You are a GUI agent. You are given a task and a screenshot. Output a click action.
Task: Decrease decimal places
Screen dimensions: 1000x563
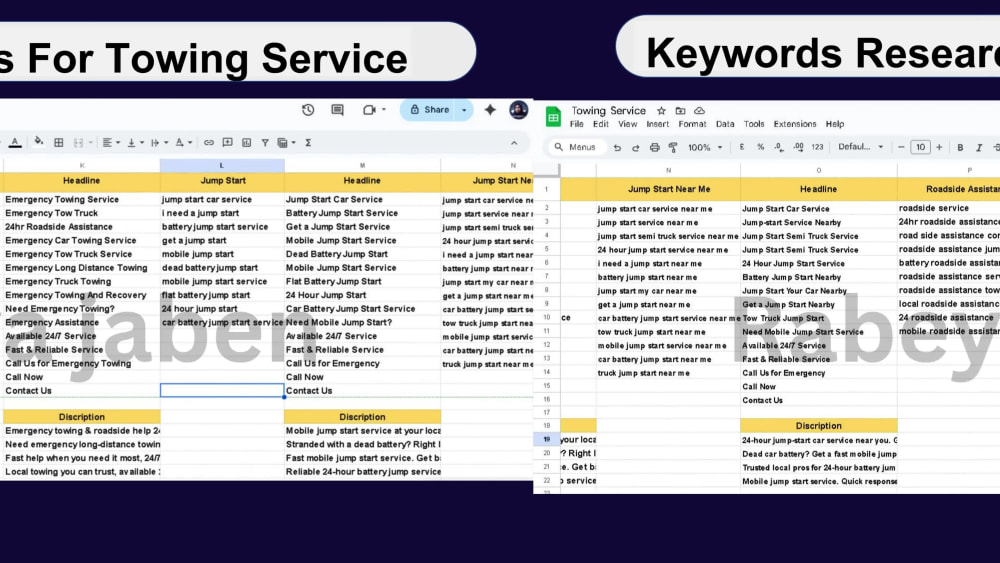click(779, 147)
